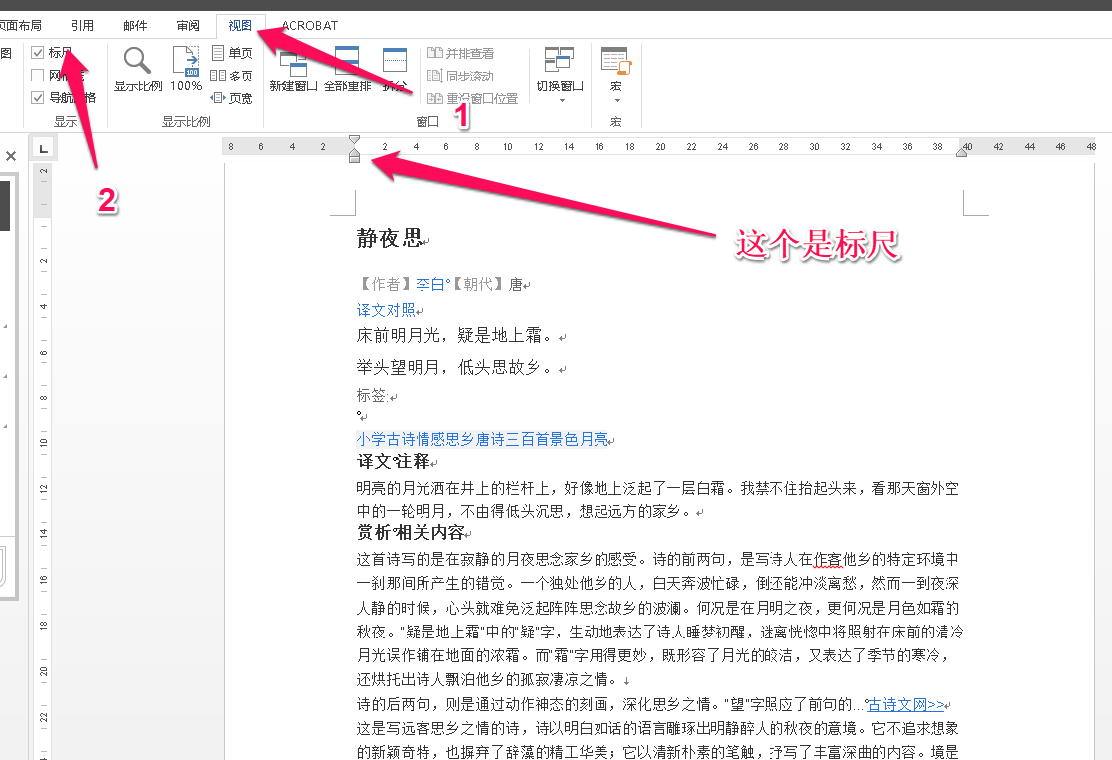Click the 【朝代】 唐 text
Viewport: 1112px width, 760px height.
(488, 284)
